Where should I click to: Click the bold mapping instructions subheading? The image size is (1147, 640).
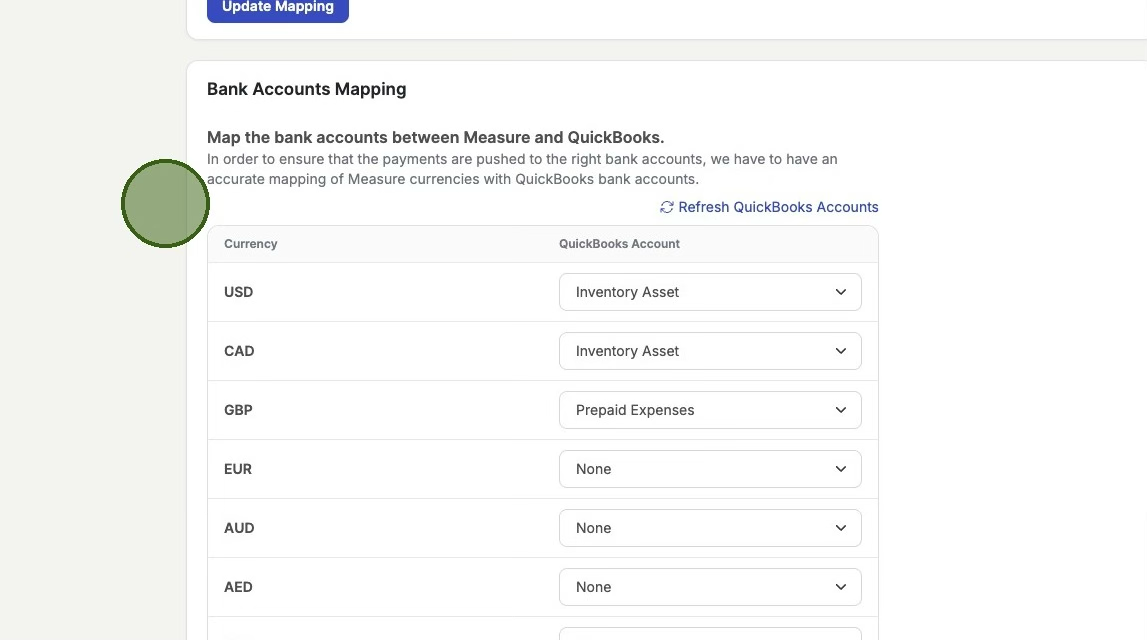tap(435, 137)
